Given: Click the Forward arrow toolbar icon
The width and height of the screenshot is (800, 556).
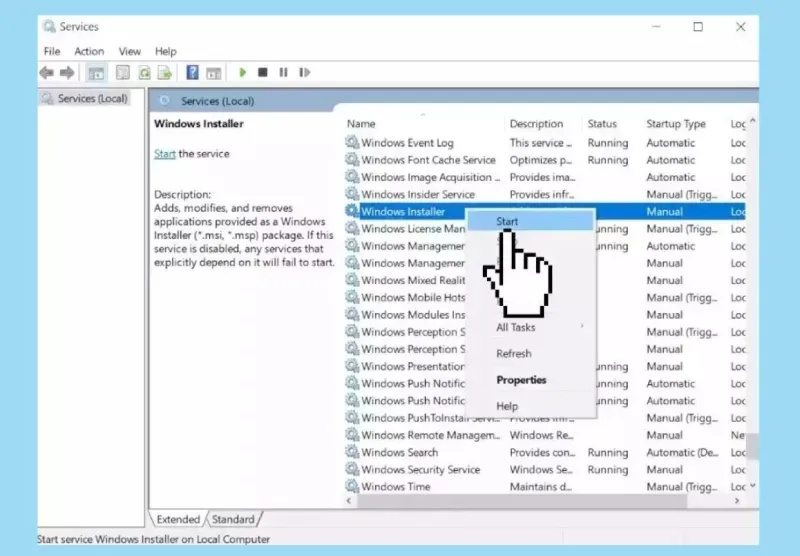Looking at the screenshot, I should pyautogui.click(x=67, y=73).
